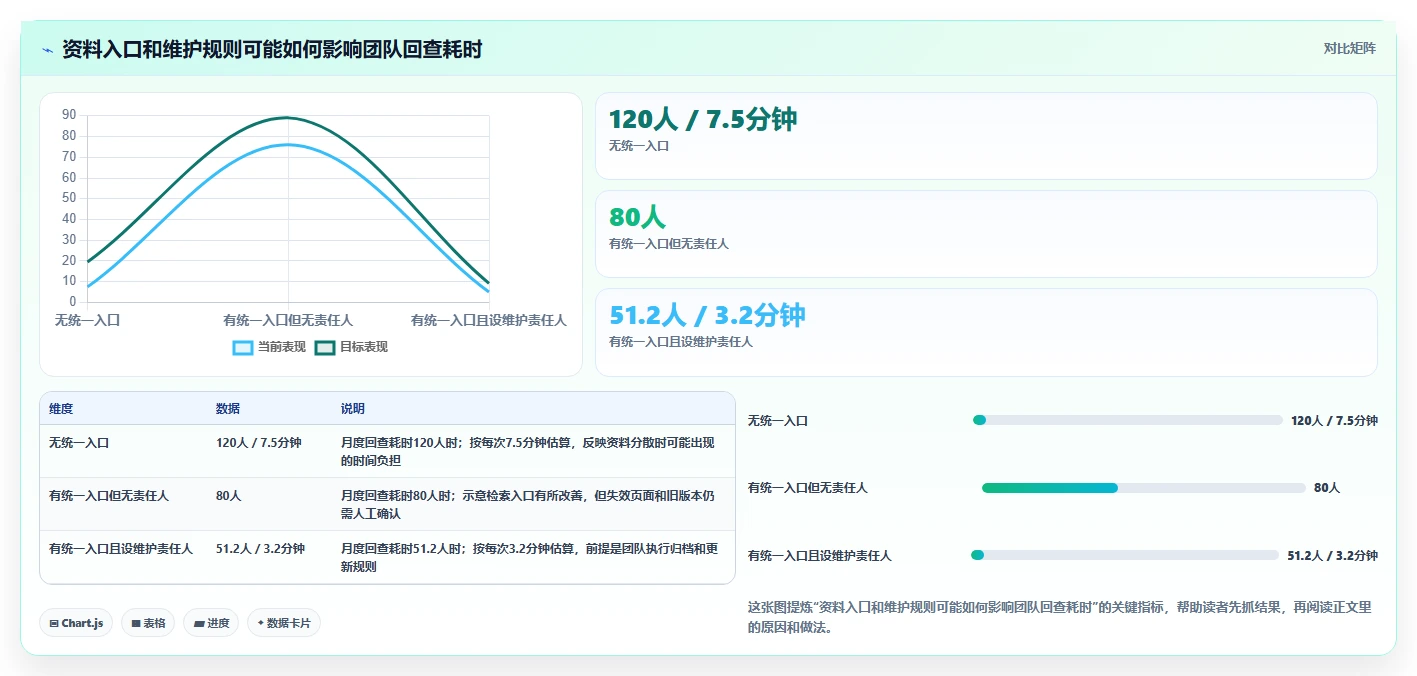The image size is (1417, 676).
Task: Click progress row label 有统一入口但无责任人
Action: (x=808, y=488)
